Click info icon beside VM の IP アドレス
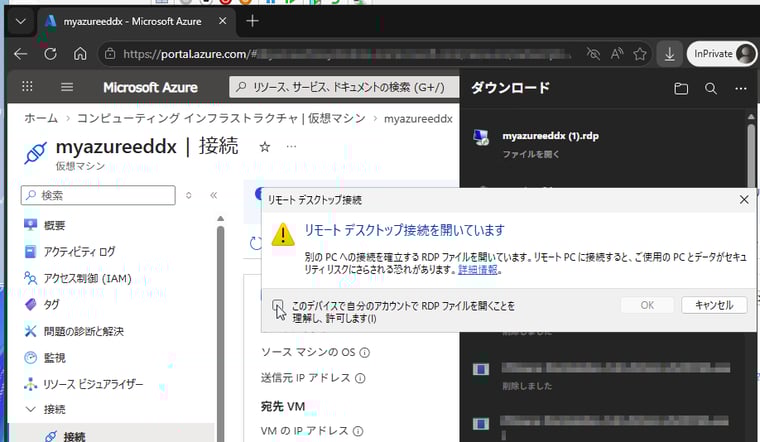The height and width of the screenshot is (442, 760). click(358, 431)
